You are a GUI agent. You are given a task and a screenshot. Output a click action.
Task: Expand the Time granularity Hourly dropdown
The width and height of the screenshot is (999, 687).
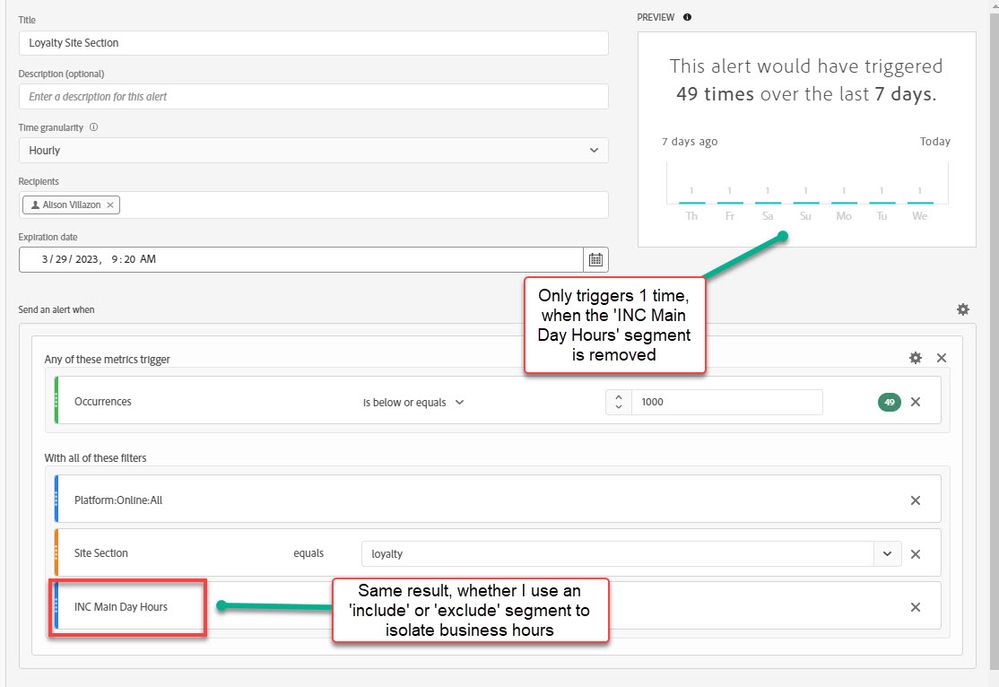[x=594, y=151]
